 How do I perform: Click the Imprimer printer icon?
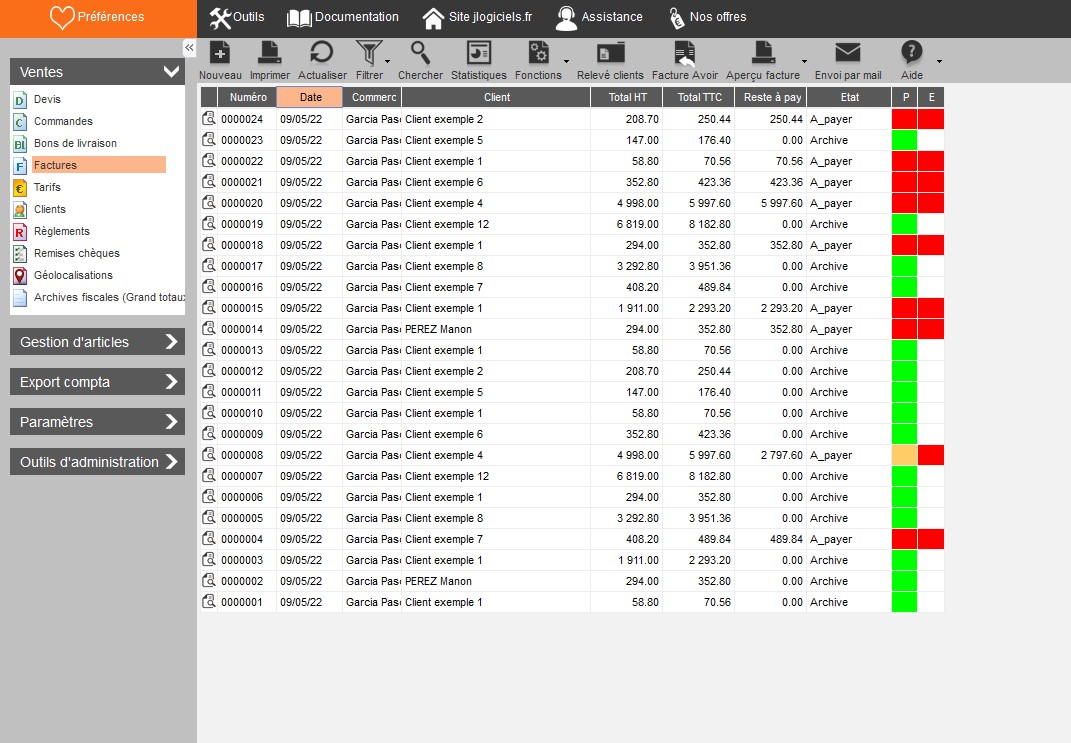[x=269, y=53]
